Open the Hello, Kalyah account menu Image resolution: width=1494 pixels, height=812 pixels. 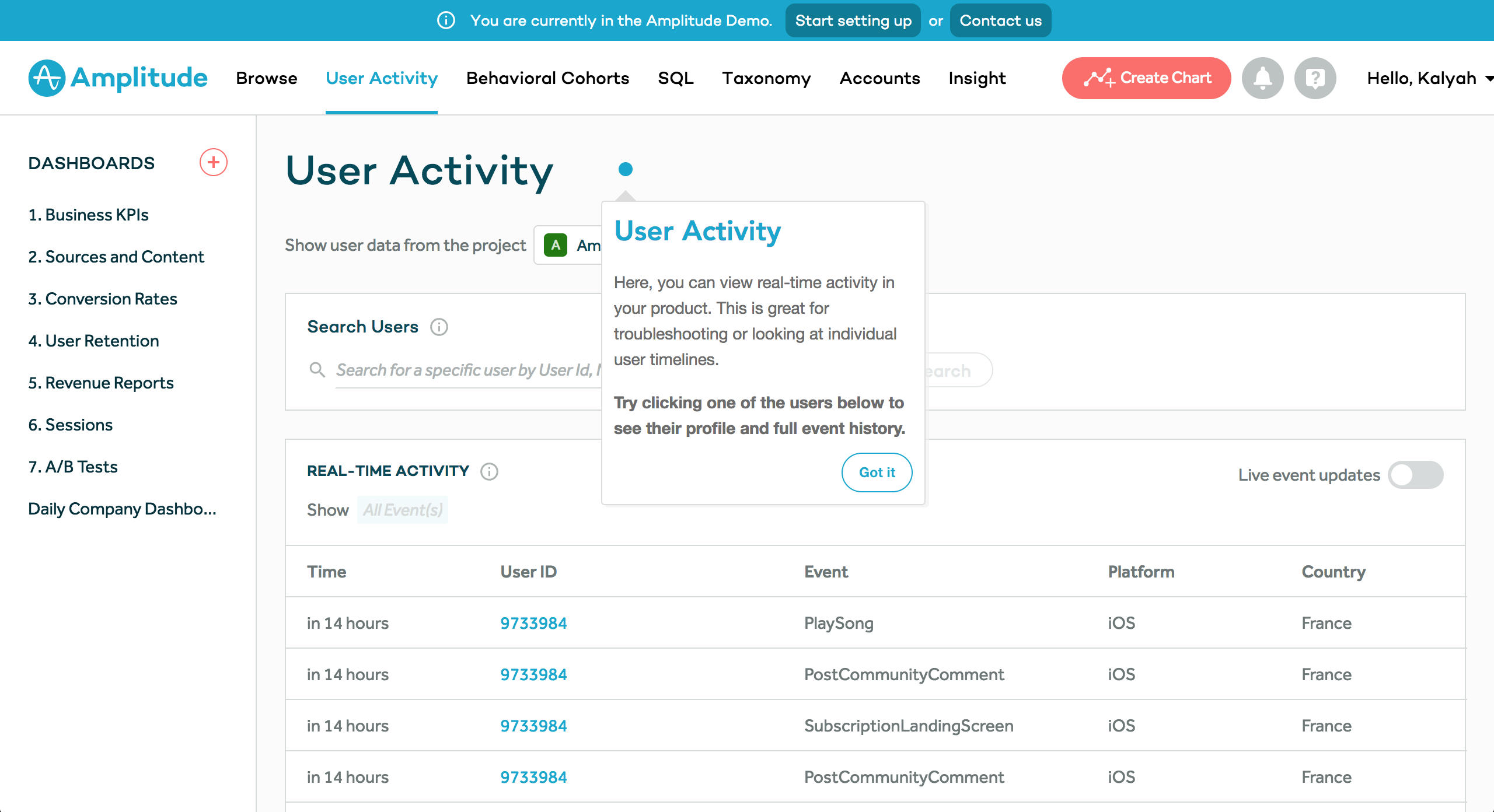click(x=1429, y=78)
